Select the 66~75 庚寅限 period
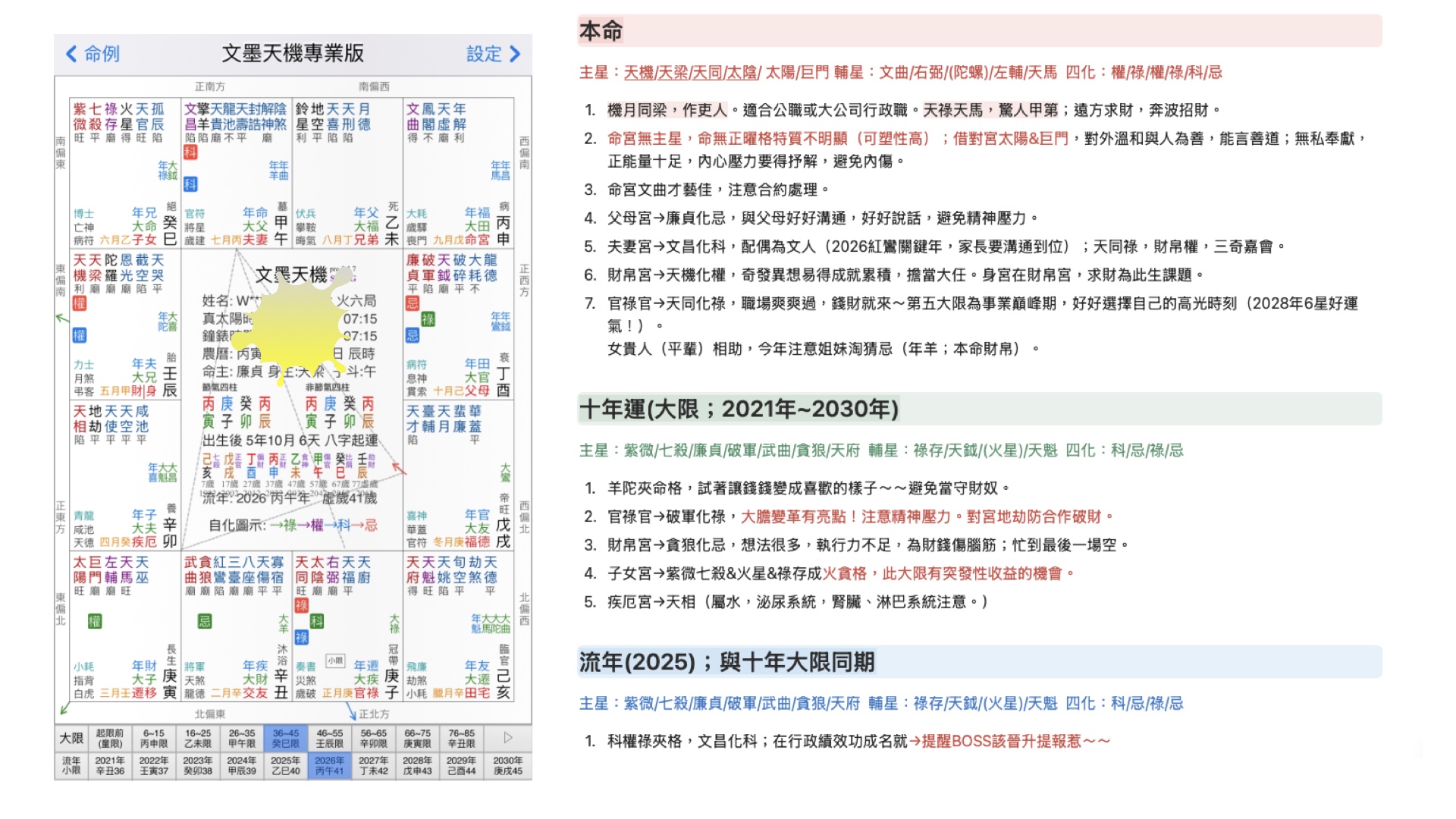Viewport: 1456px width, 819px height. click(x=418, y=738)
